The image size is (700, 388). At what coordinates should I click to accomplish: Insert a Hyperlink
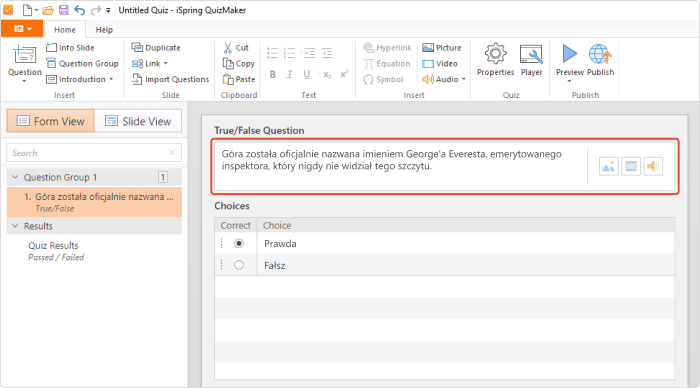pos(387,47)
